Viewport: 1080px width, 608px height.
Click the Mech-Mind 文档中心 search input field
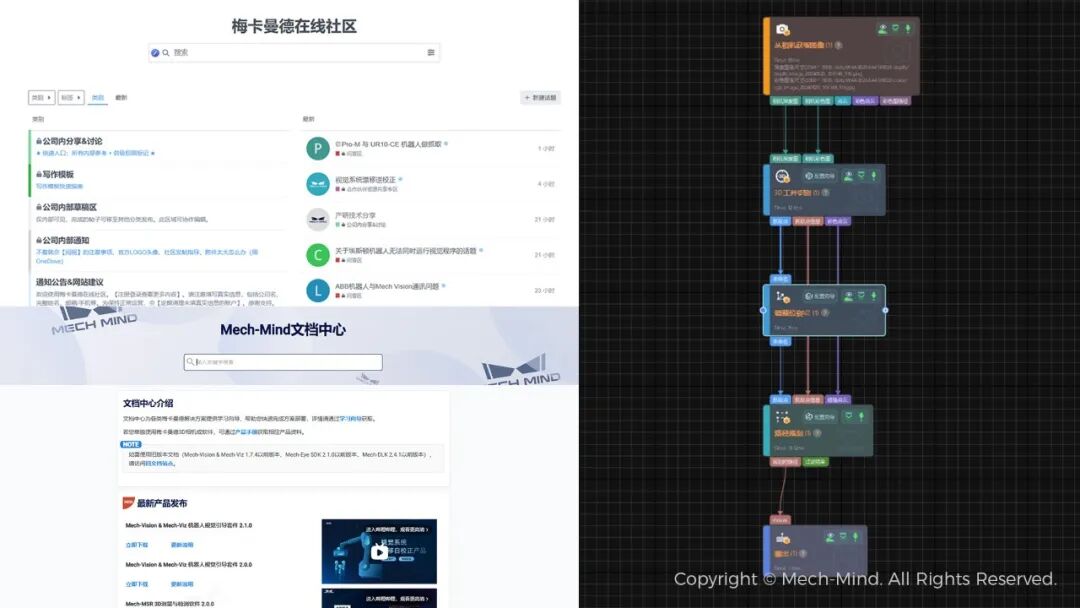coord(282,361)
